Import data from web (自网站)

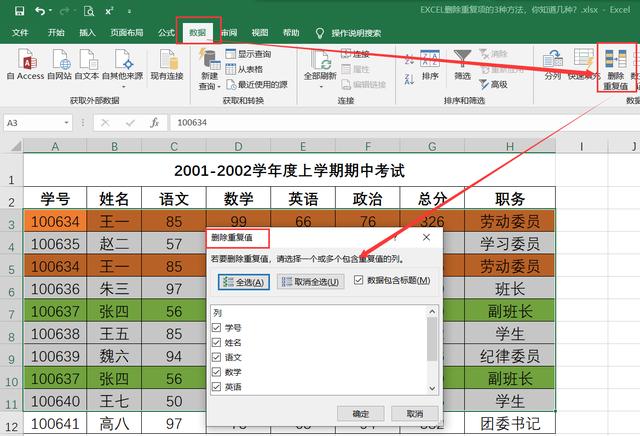(60, 64)
